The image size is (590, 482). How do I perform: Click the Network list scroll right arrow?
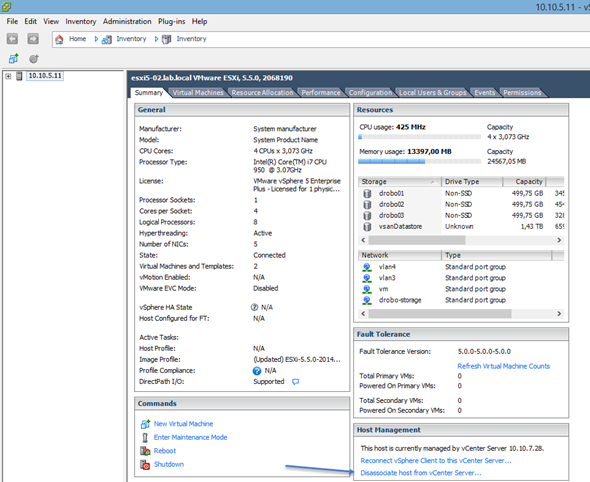coord(559,313)
